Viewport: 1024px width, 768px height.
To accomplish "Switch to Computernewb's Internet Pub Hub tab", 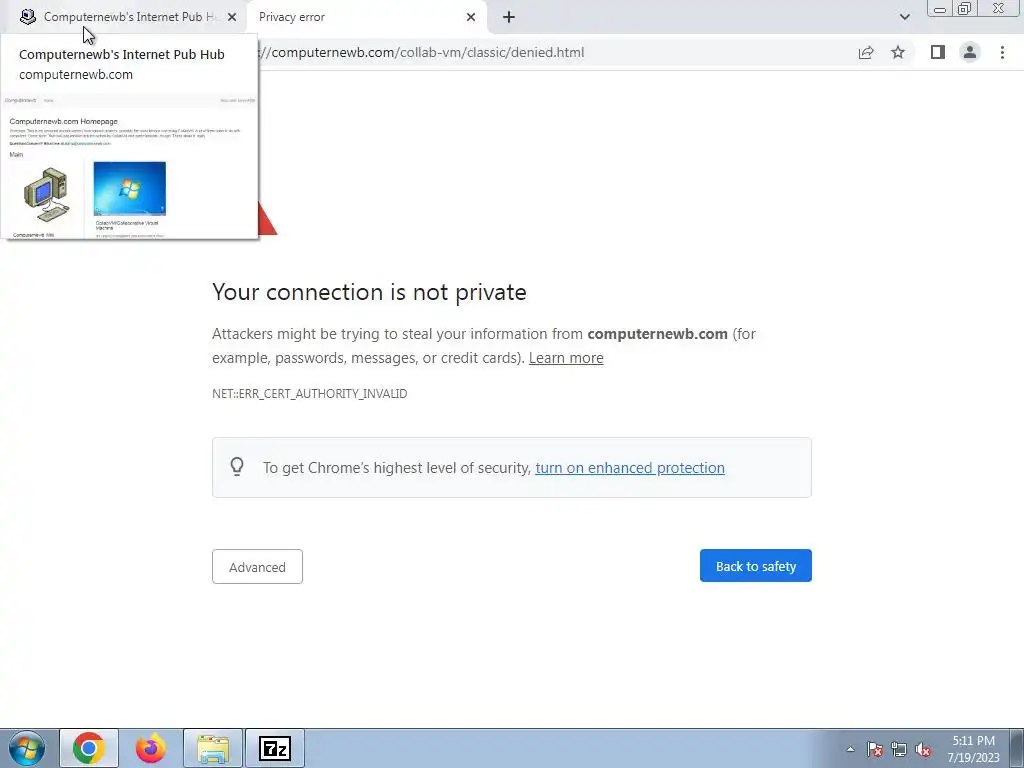I will click(127, 17).
